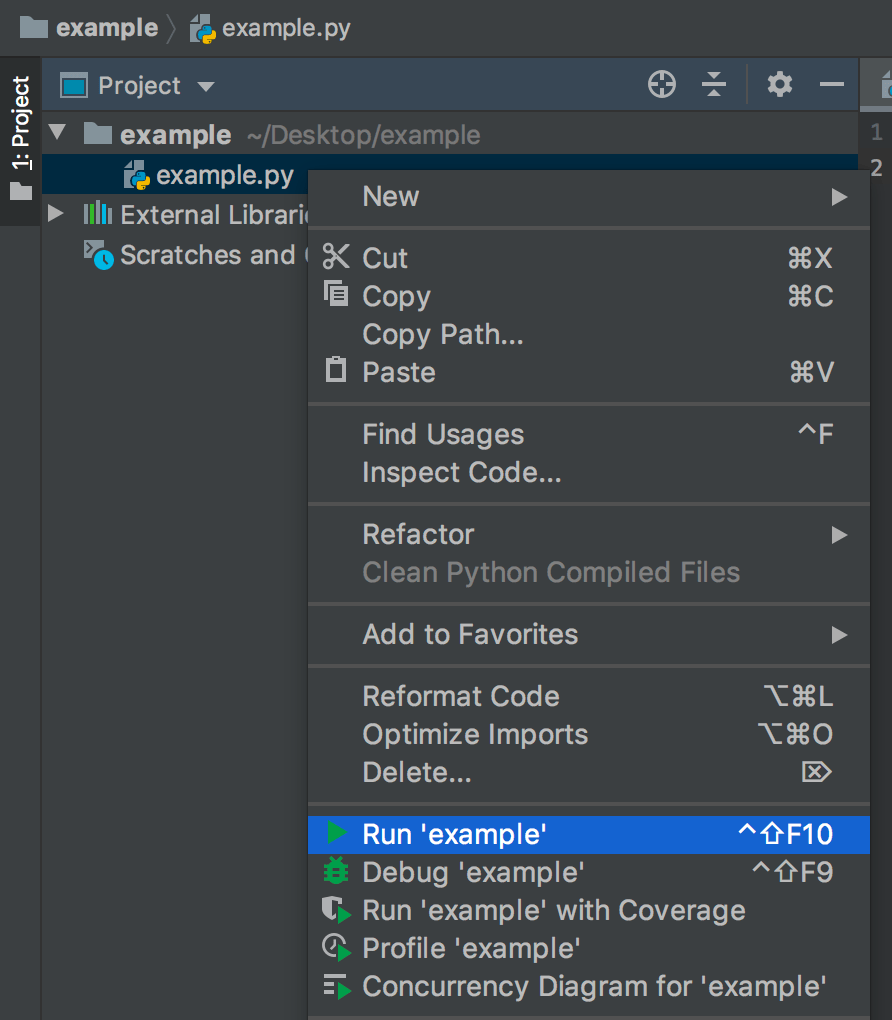Select Profile 'example' menu entry
892x1020 pixels.
point(471,948)
